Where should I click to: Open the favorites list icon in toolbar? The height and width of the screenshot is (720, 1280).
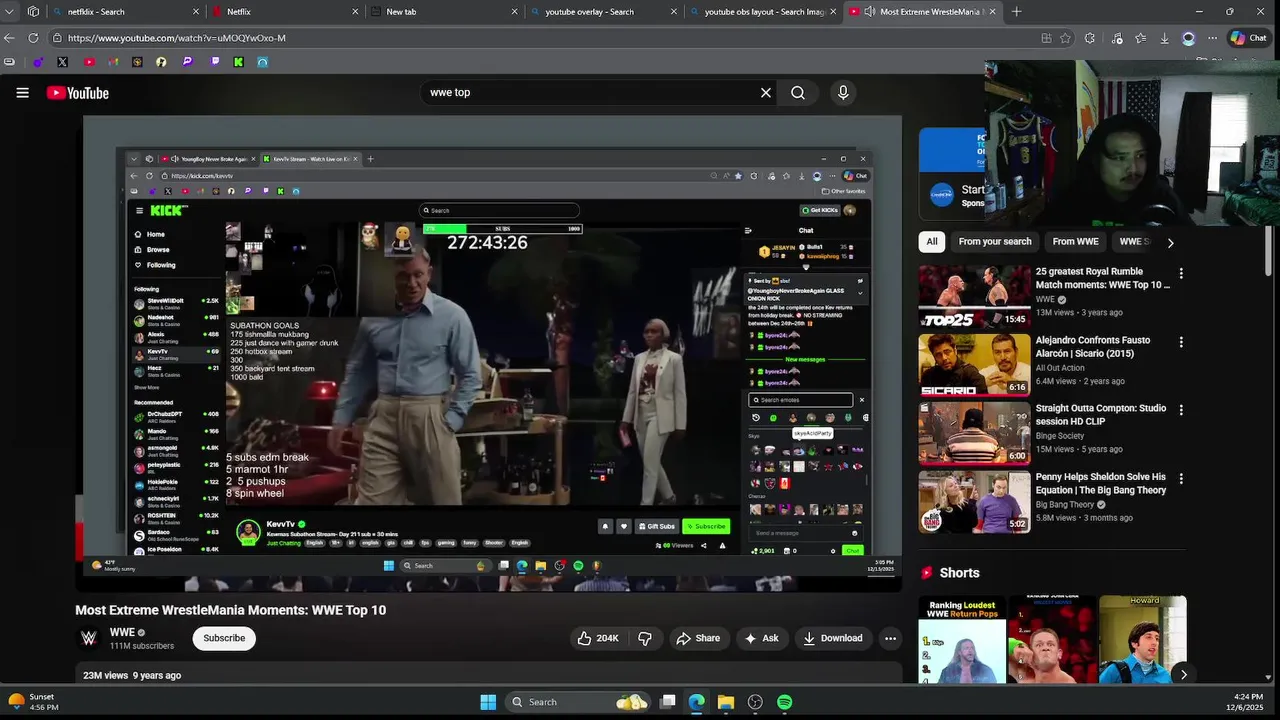click(x=1140, y=38)
